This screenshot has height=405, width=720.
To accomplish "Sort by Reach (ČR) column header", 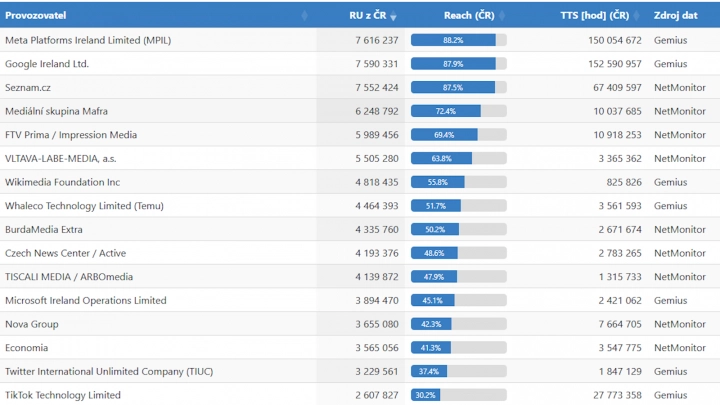I will point(469,15).
